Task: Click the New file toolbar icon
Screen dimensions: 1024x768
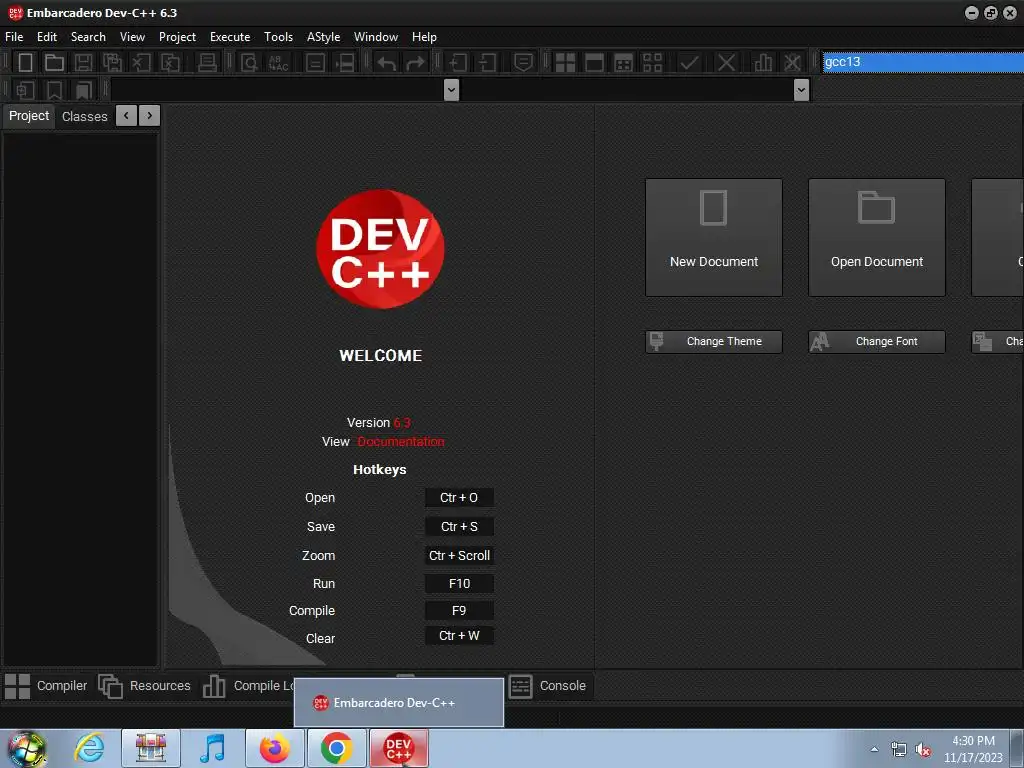Action: 25,63
